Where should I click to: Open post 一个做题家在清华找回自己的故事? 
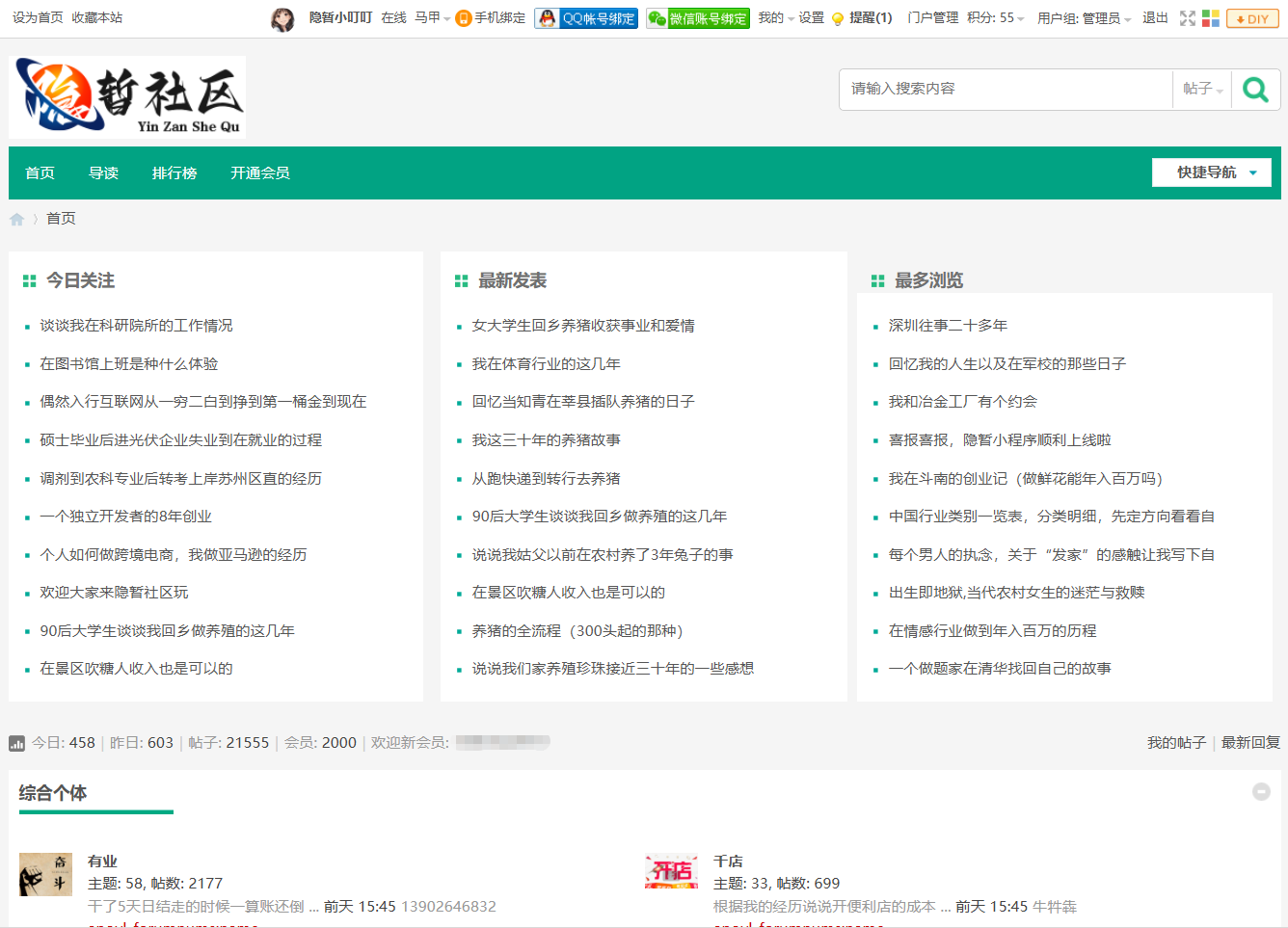(1000, 669)
